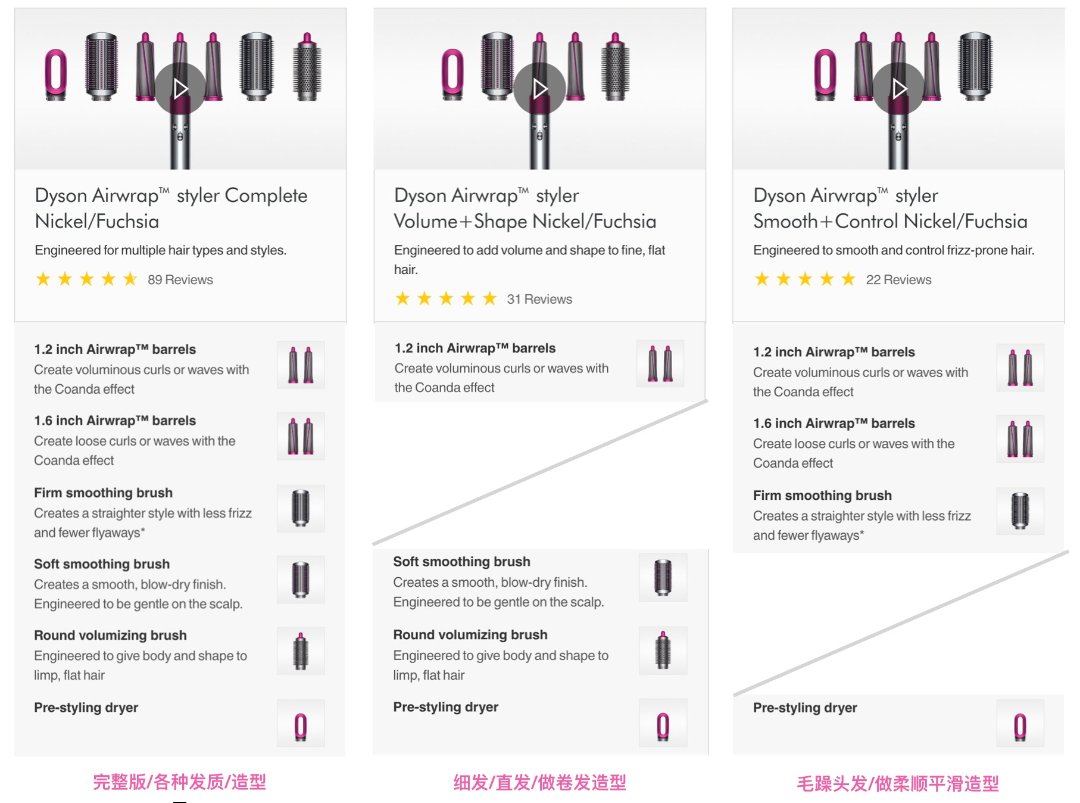Click Firm smoothing brush icon in Complete column
The image size is (1080, 803).
301,508
